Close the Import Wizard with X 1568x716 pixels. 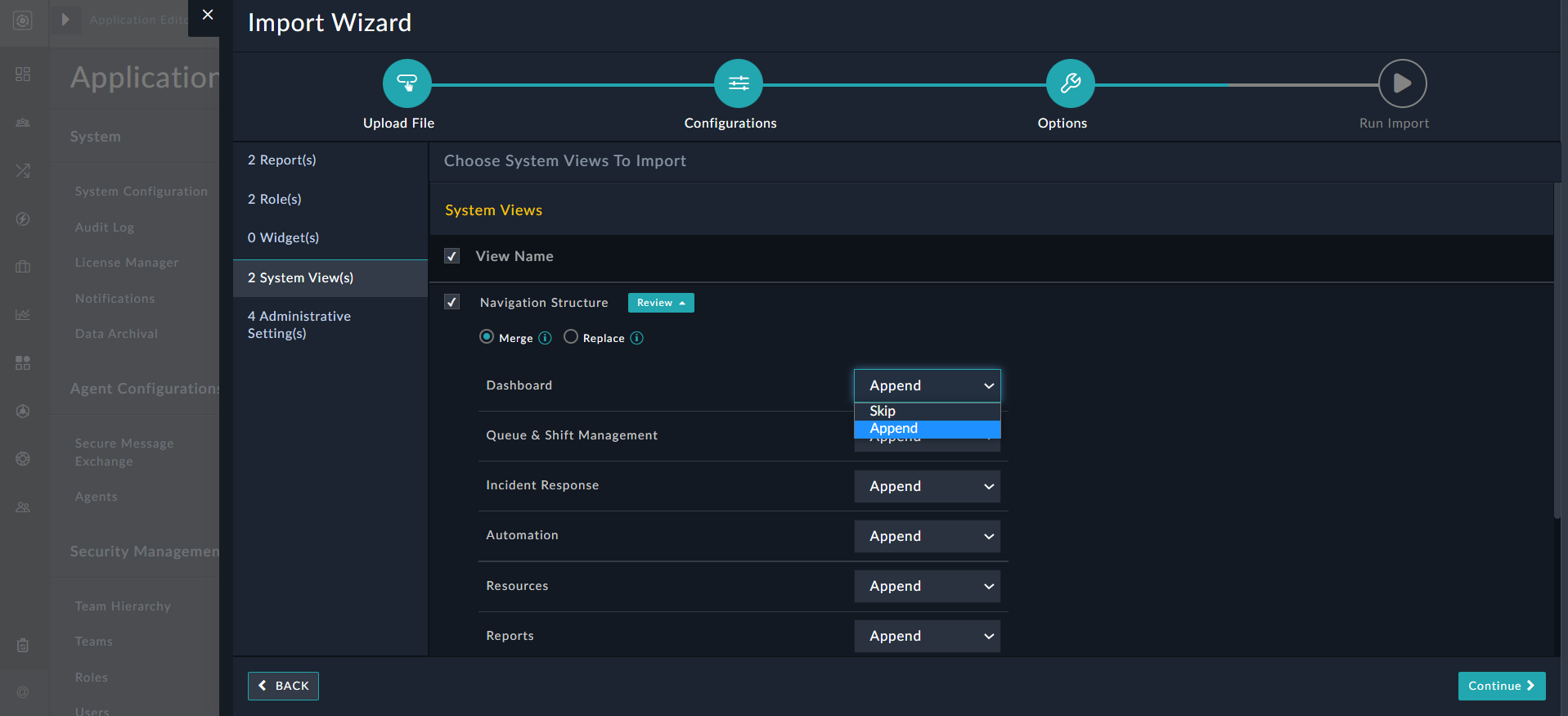(x=208, y=15)
